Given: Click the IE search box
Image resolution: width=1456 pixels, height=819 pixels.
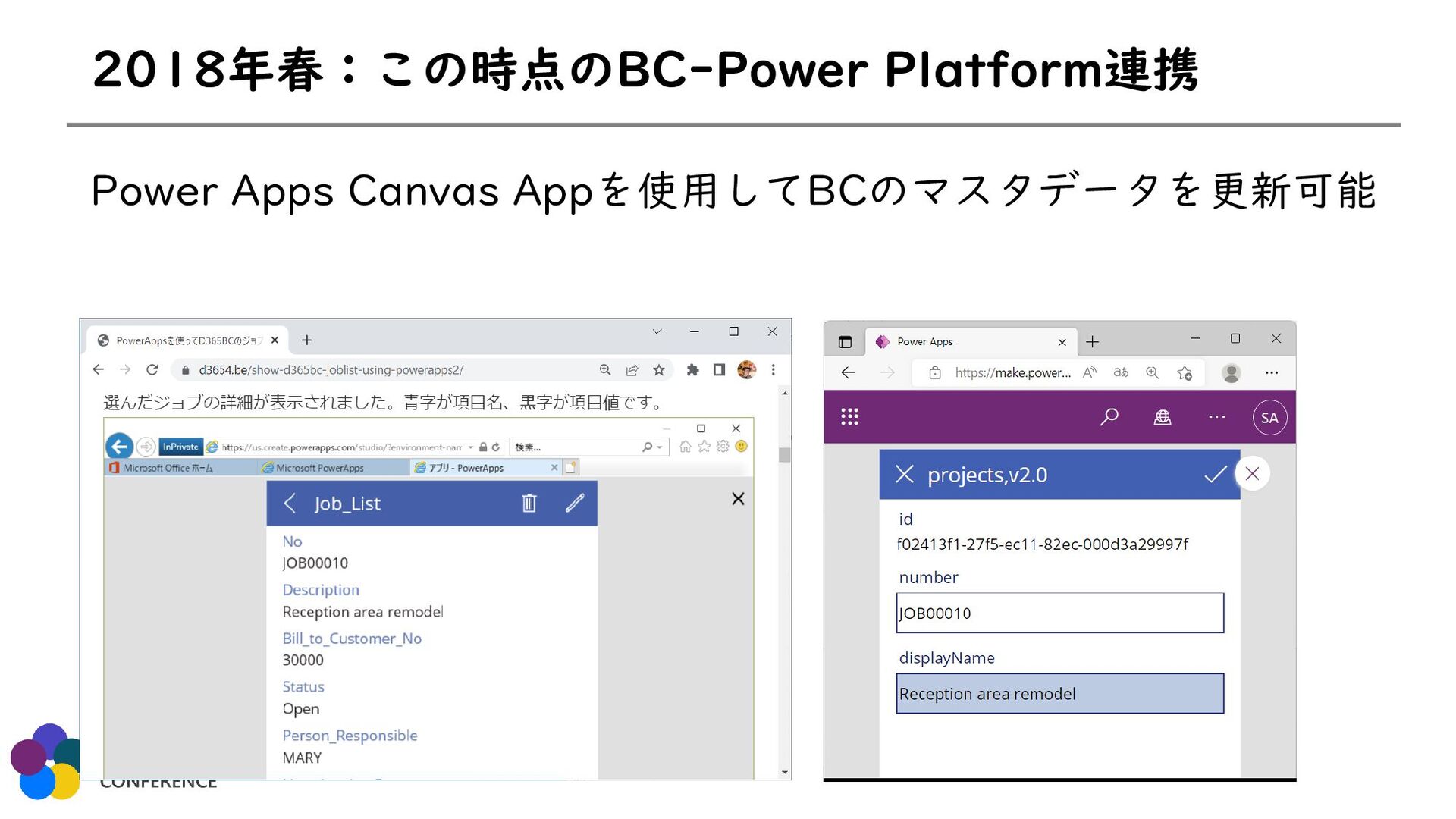Looking at the screenshot, I should tap(589, 447).
